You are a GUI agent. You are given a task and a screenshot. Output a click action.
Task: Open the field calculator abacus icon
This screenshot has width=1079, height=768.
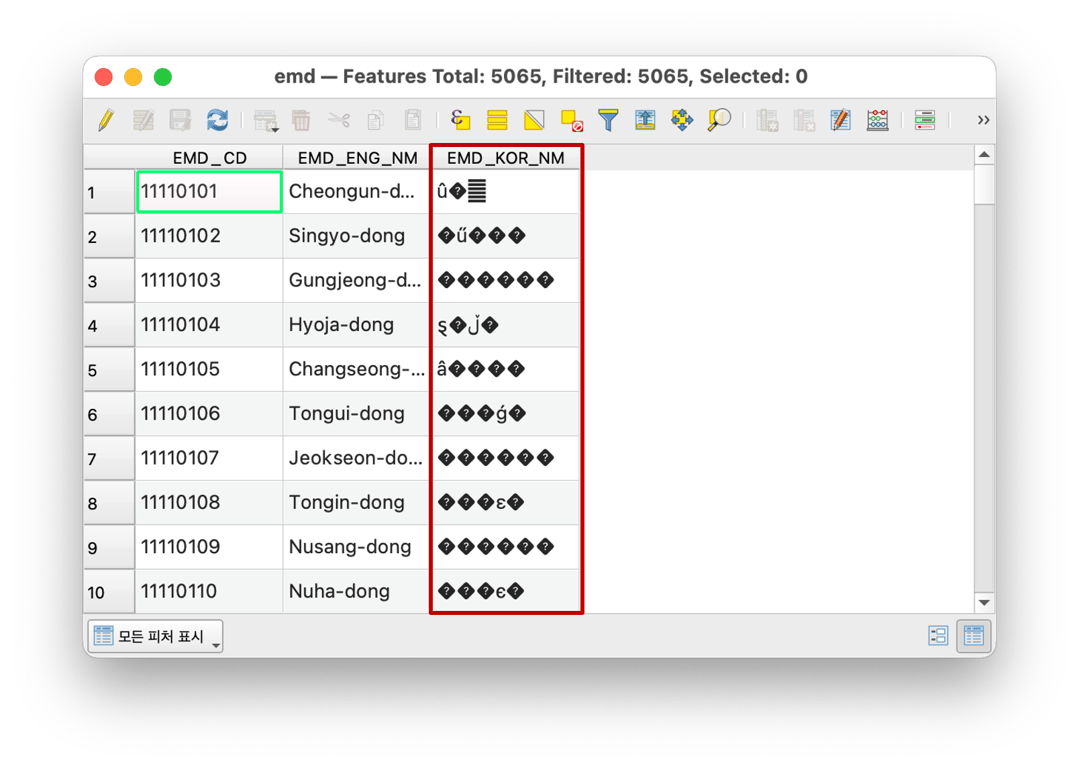coord(877,120)
